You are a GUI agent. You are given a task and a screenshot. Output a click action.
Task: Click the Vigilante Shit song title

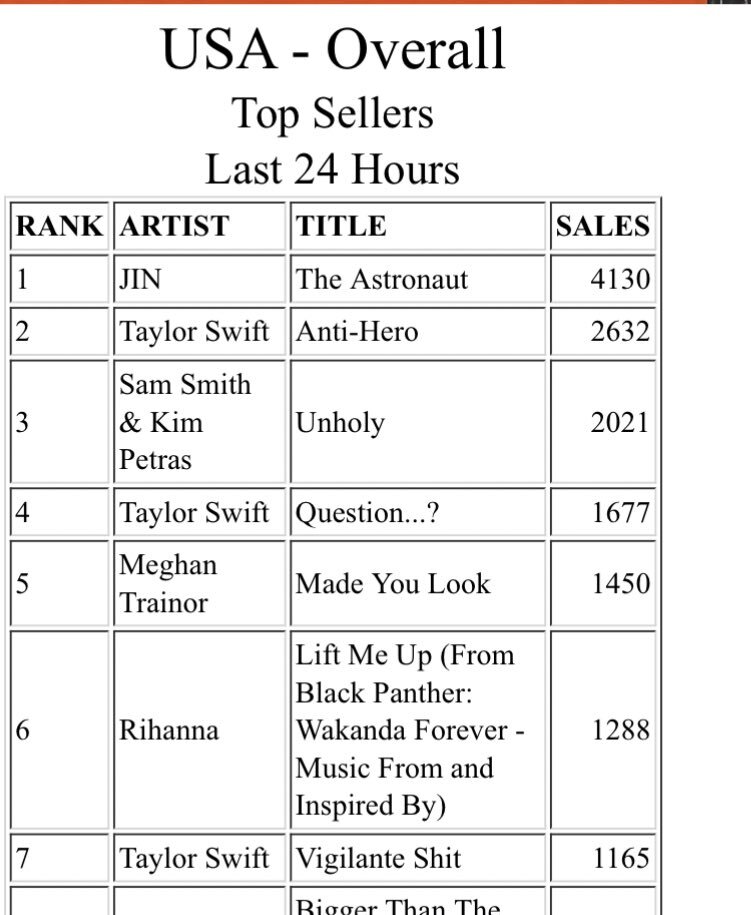pyautogui.click(x=378, y=858)
